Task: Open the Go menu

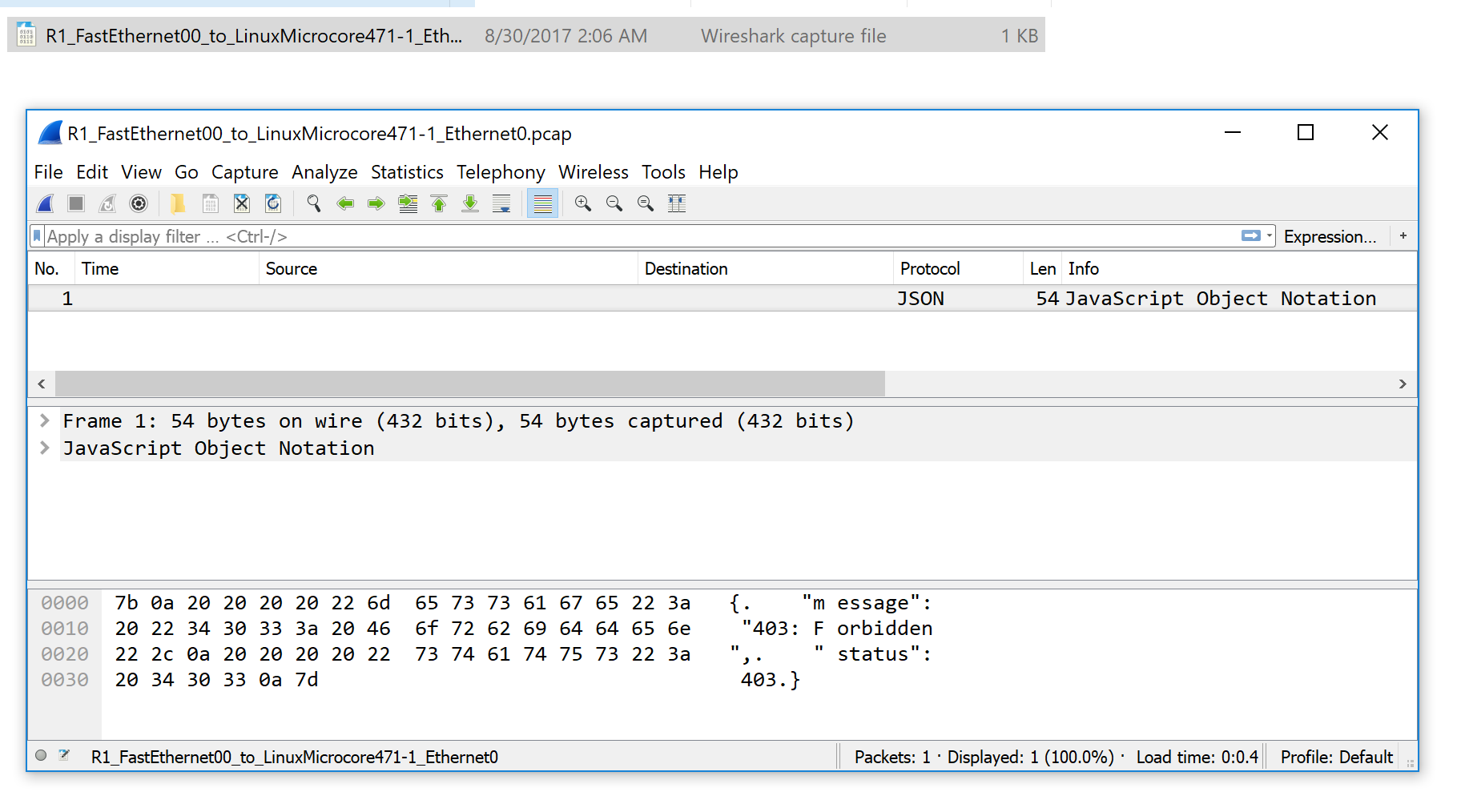Action: (x=186, y=172)
